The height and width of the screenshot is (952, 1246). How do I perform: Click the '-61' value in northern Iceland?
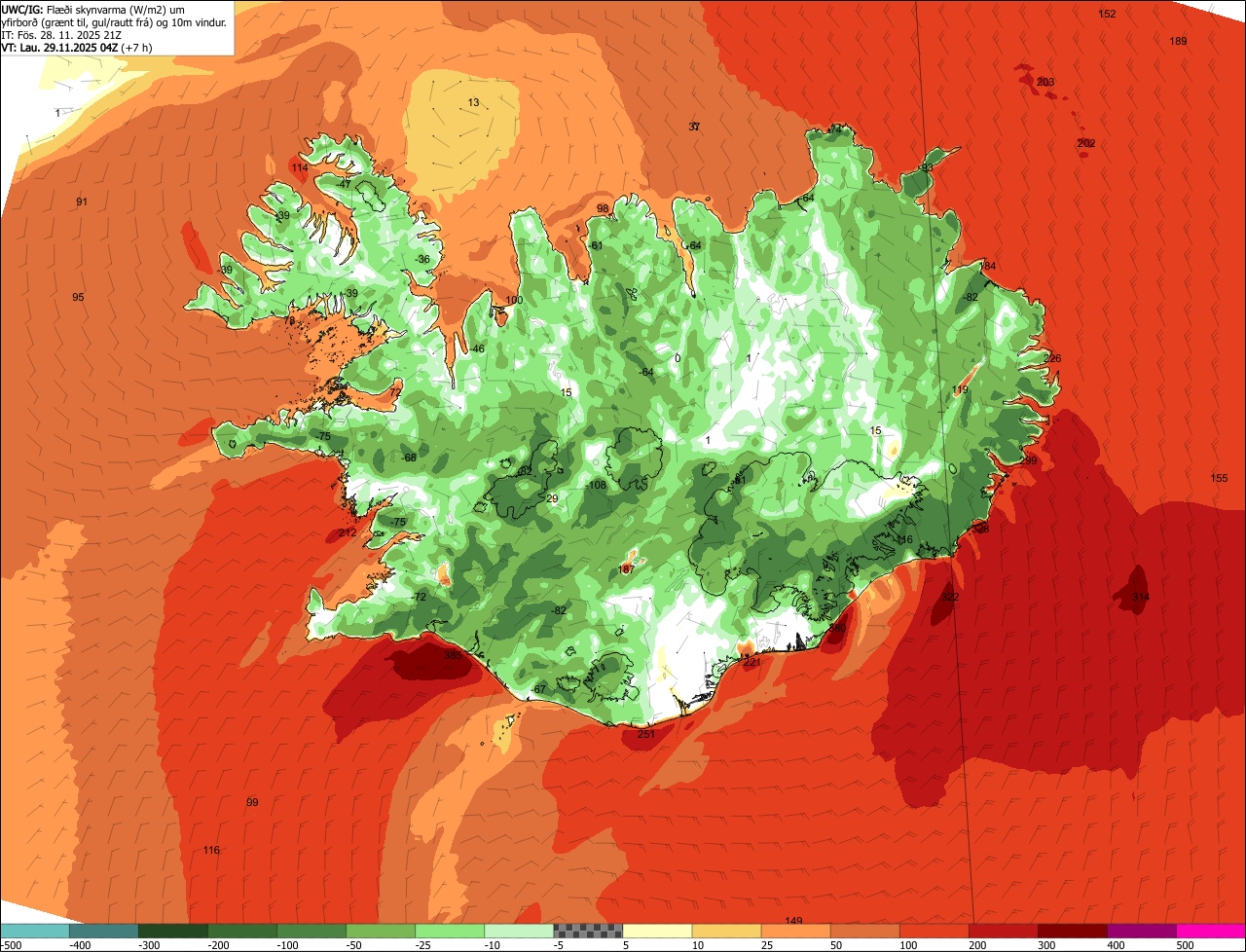pyautogui.click(x=595, y=244)
